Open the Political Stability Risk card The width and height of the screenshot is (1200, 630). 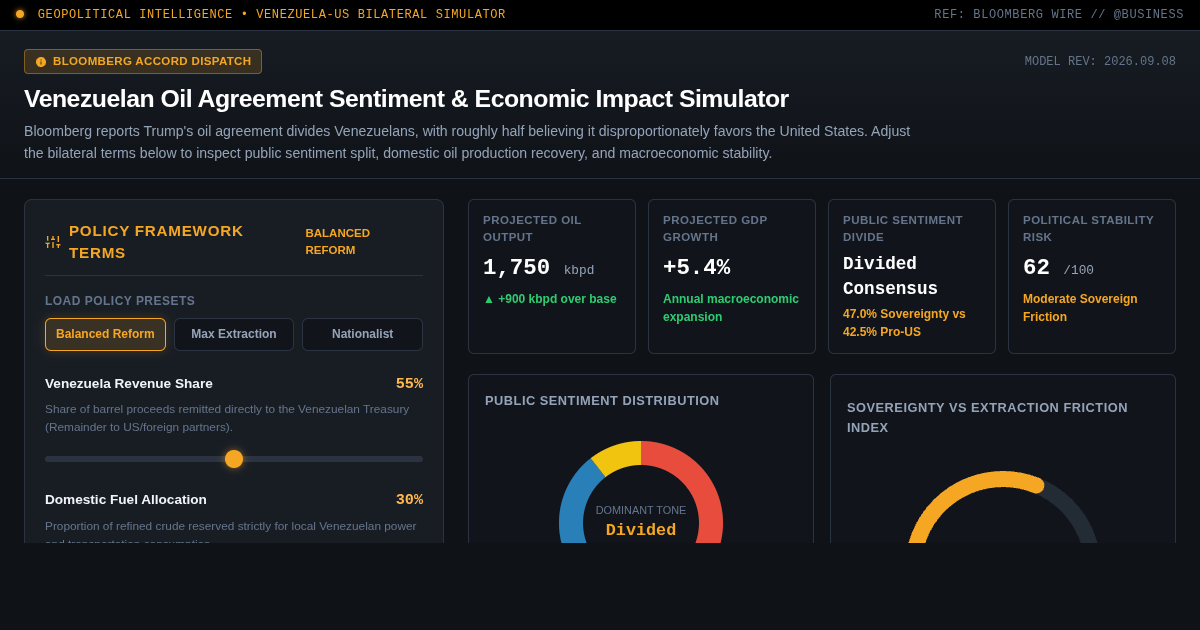coord(1092,276)
